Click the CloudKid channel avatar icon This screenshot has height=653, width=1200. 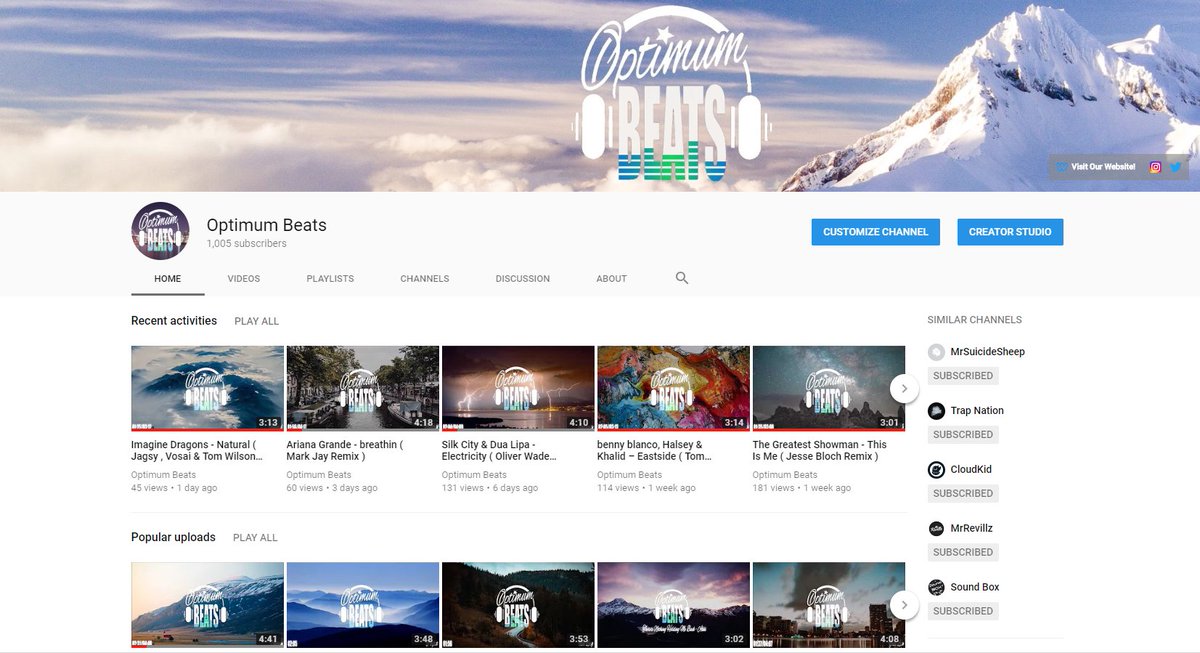[x=936, y=470]
